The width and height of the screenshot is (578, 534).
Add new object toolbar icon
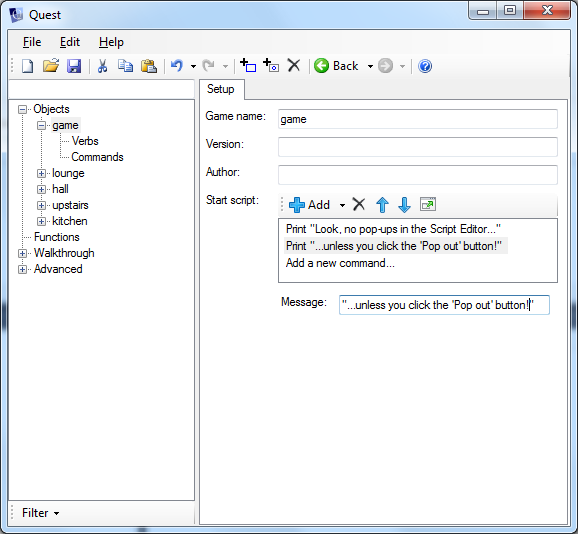271,66
